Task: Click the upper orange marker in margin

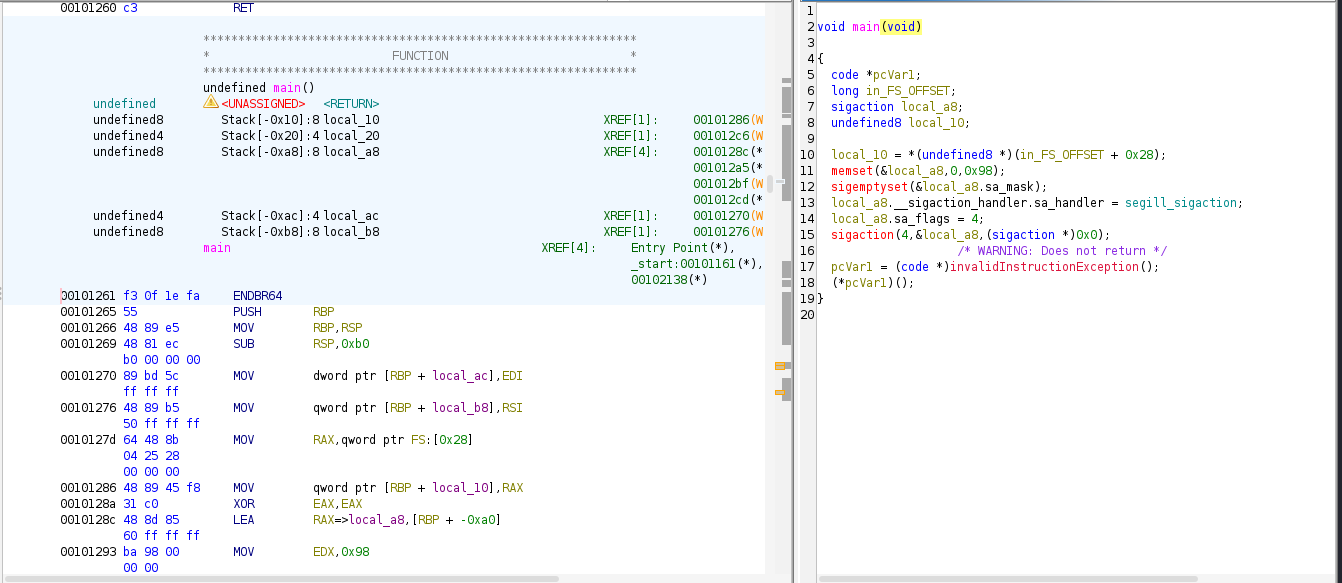Action: pyautogui.click(x=781, y=366)
